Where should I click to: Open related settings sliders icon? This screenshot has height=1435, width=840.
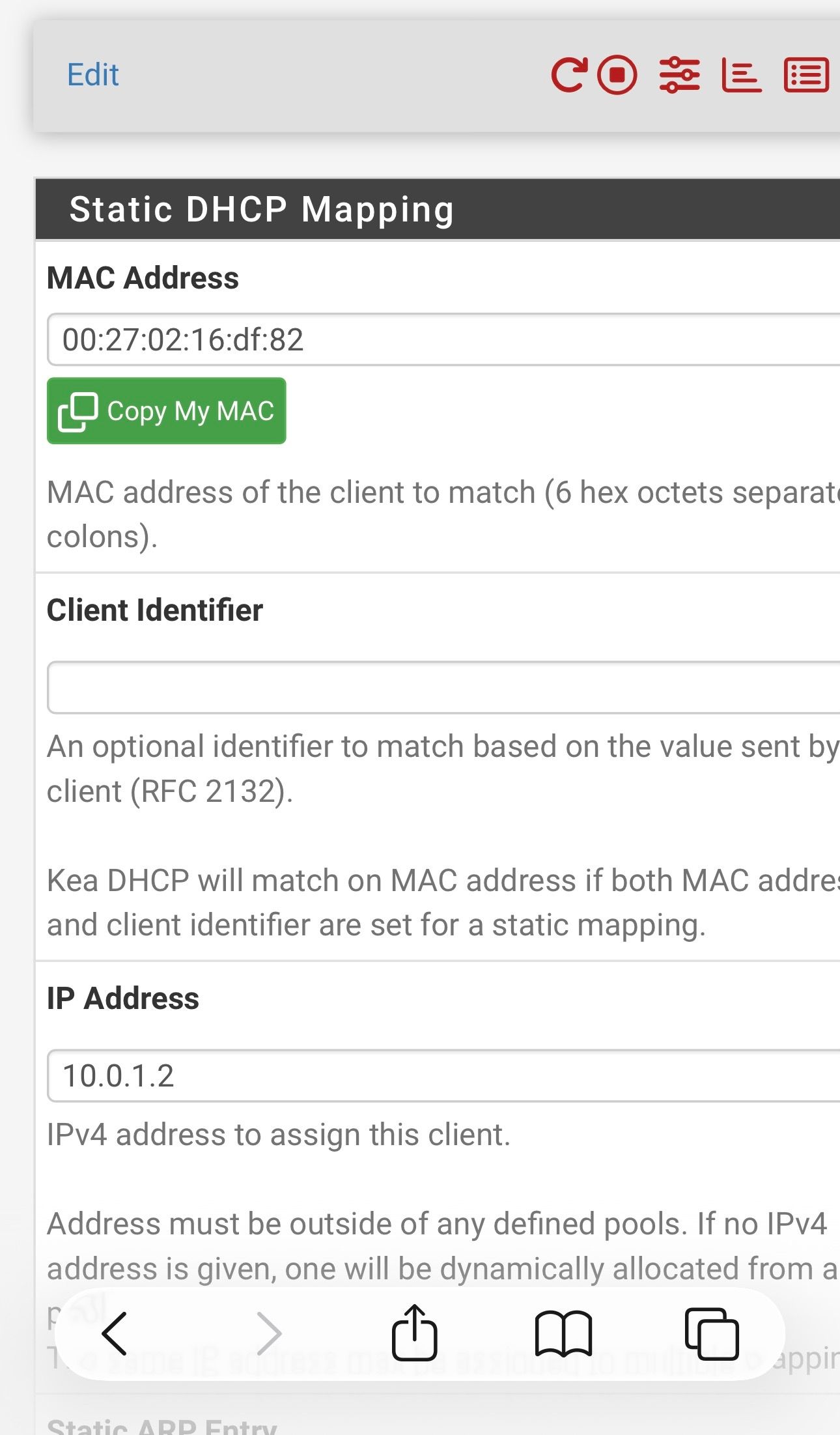[679, 75]
